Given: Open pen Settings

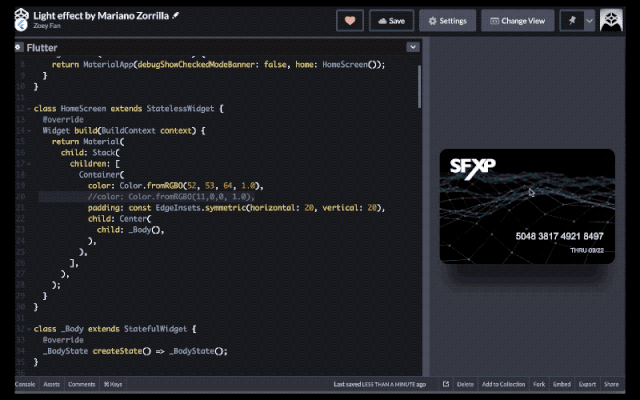Looking at the screenshot, I should pos(447,20).
